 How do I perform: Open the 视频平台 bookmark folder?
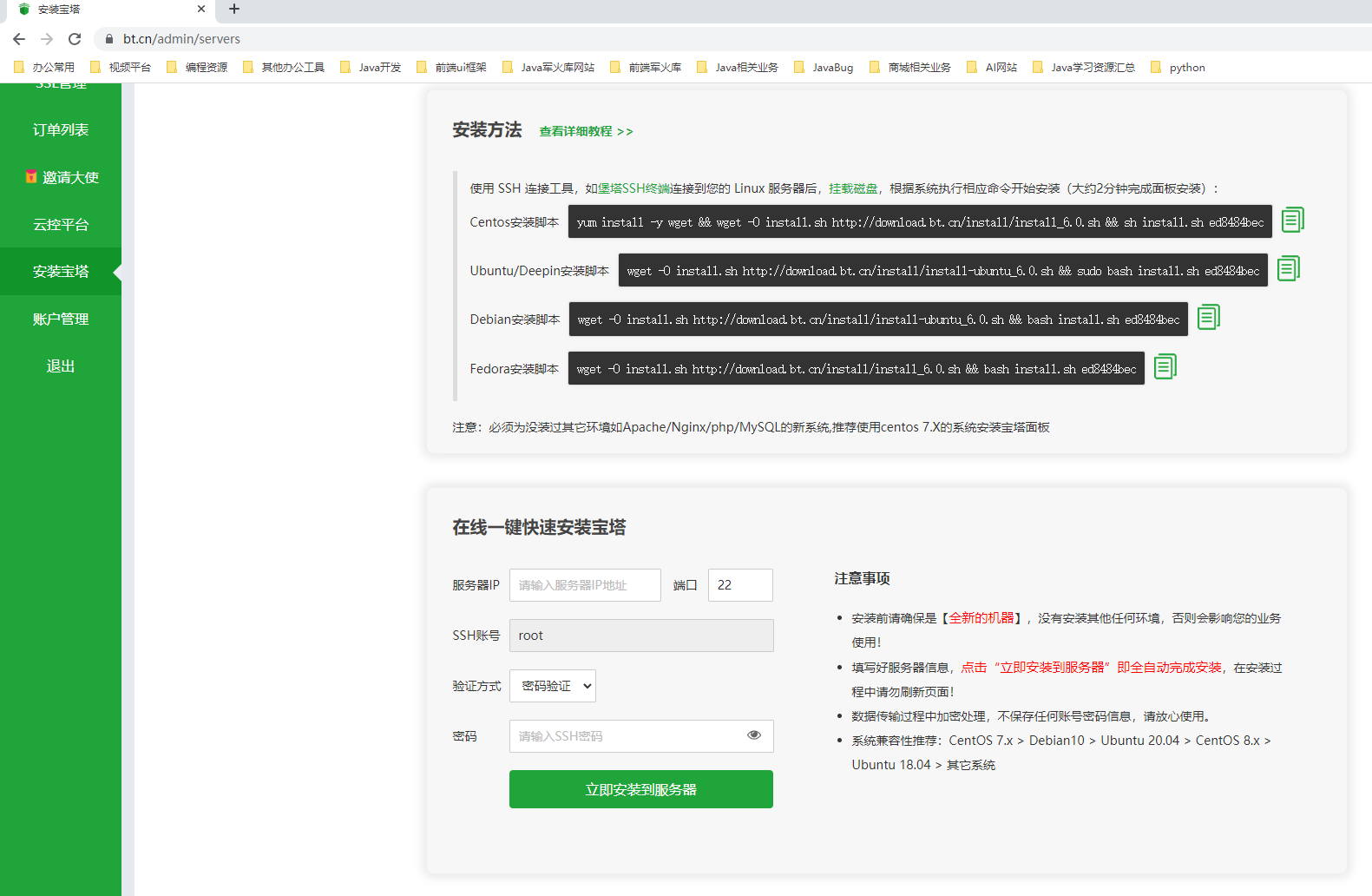121,67
